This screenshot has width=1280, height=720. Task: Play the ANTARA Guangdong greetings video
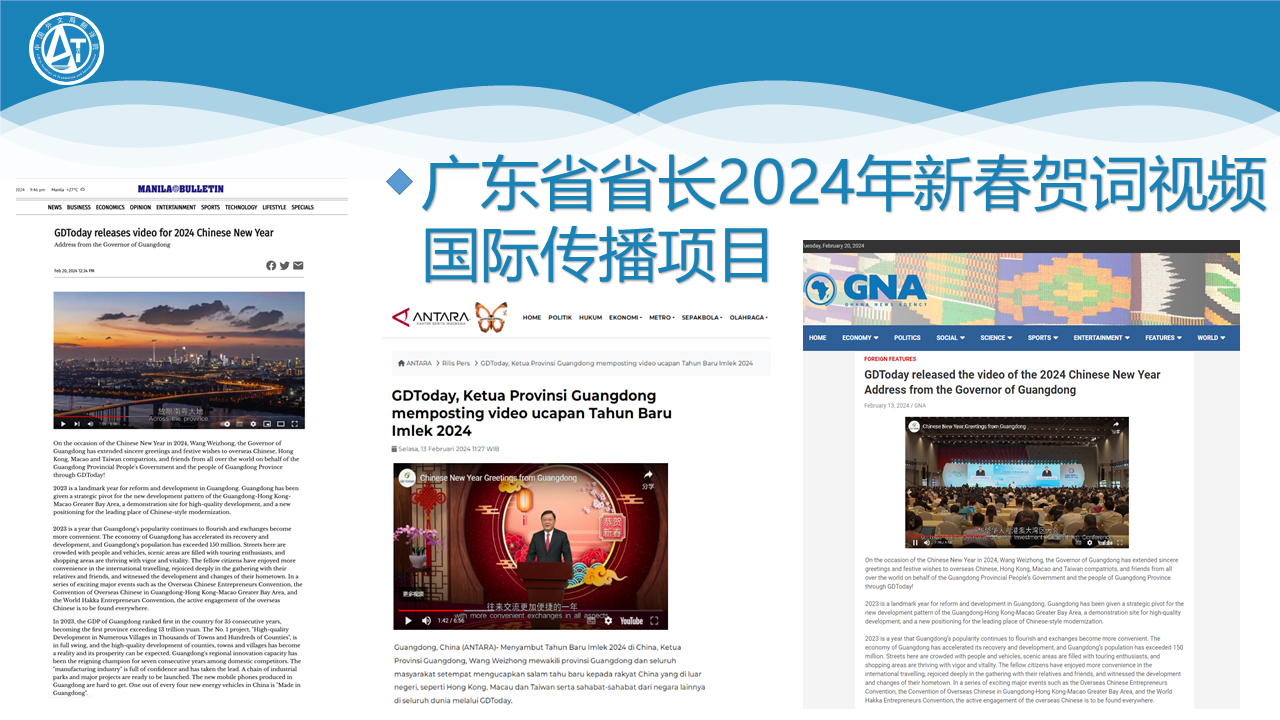click(408, 621)
